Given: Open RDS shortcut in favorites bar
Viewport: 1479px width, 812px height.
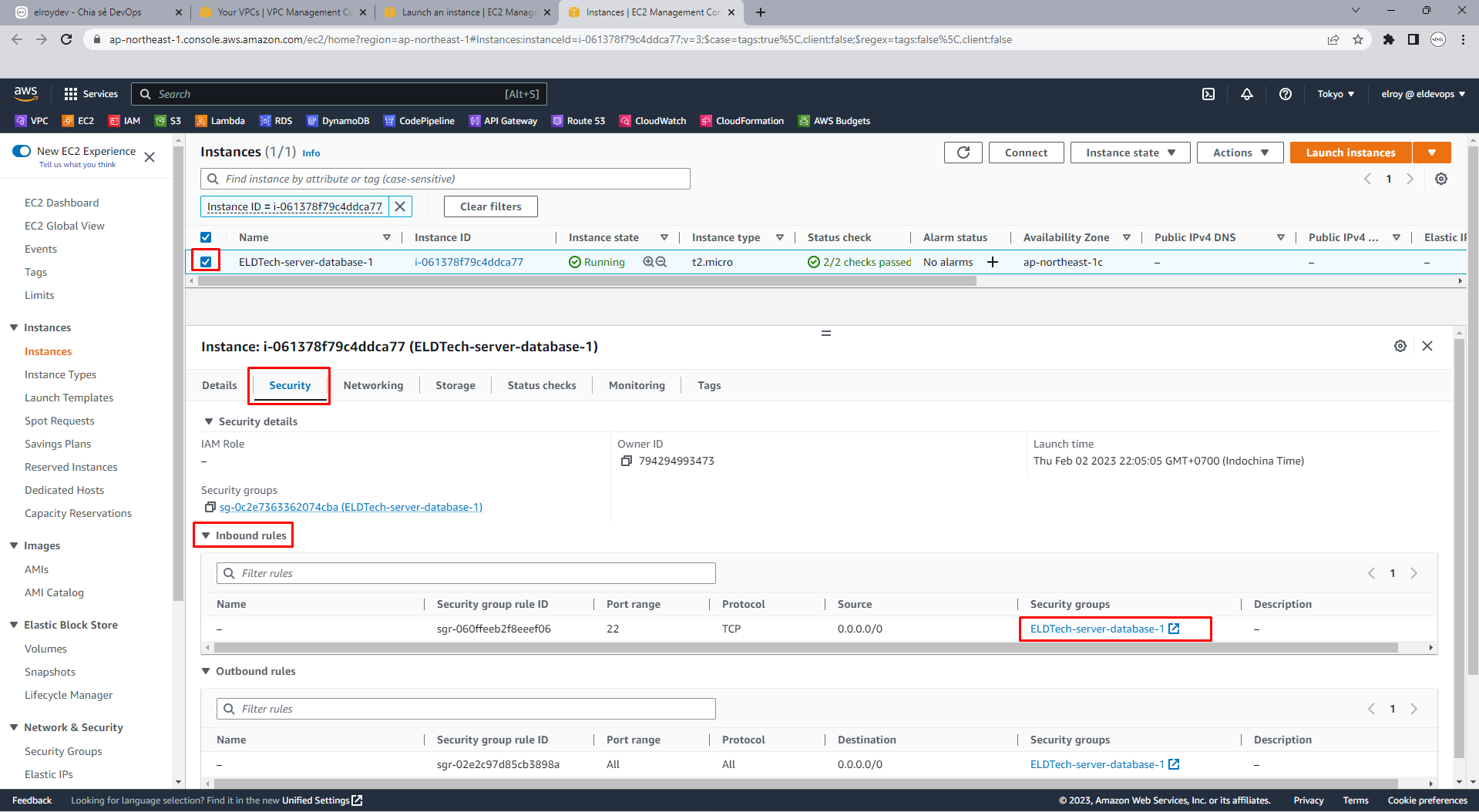Looking at the screenshot, I should click(276, 121).
